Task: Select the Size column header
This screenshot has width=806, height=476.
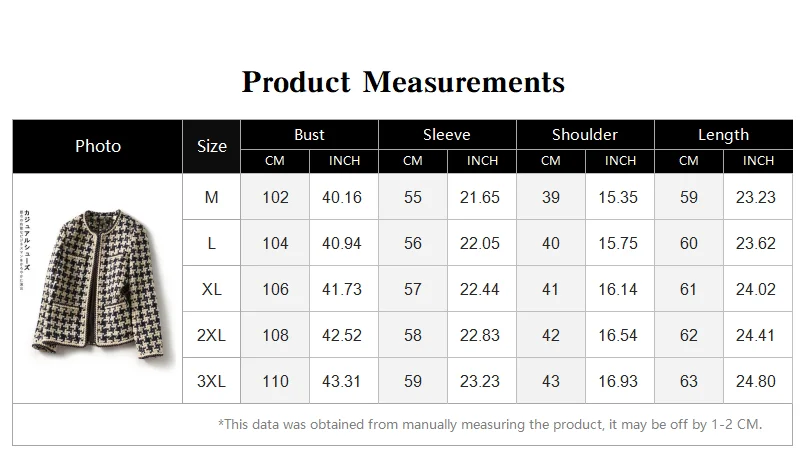Action: [x=212, y=146]
